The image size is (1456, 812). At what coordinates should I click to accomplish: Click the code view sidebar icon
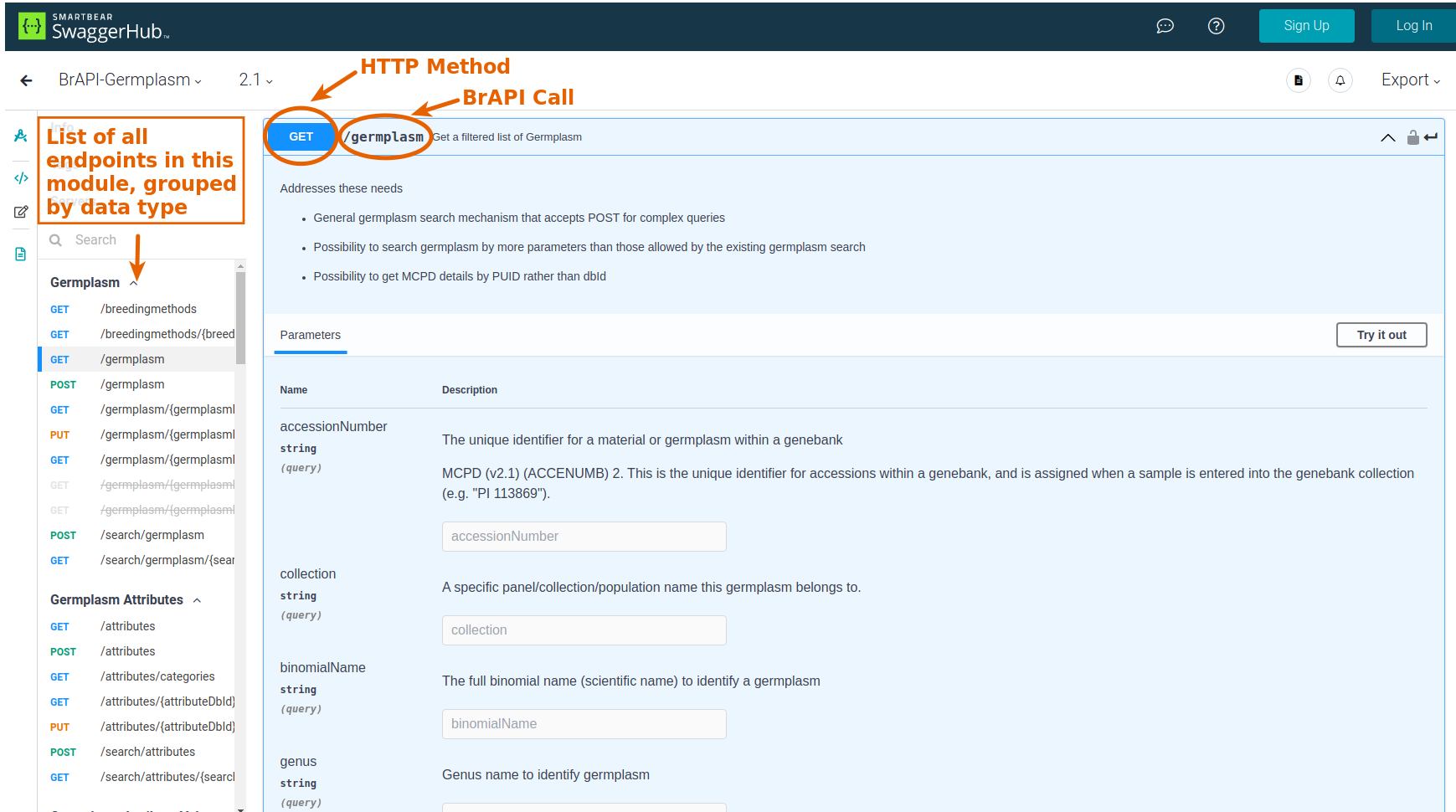click(21, 178)
